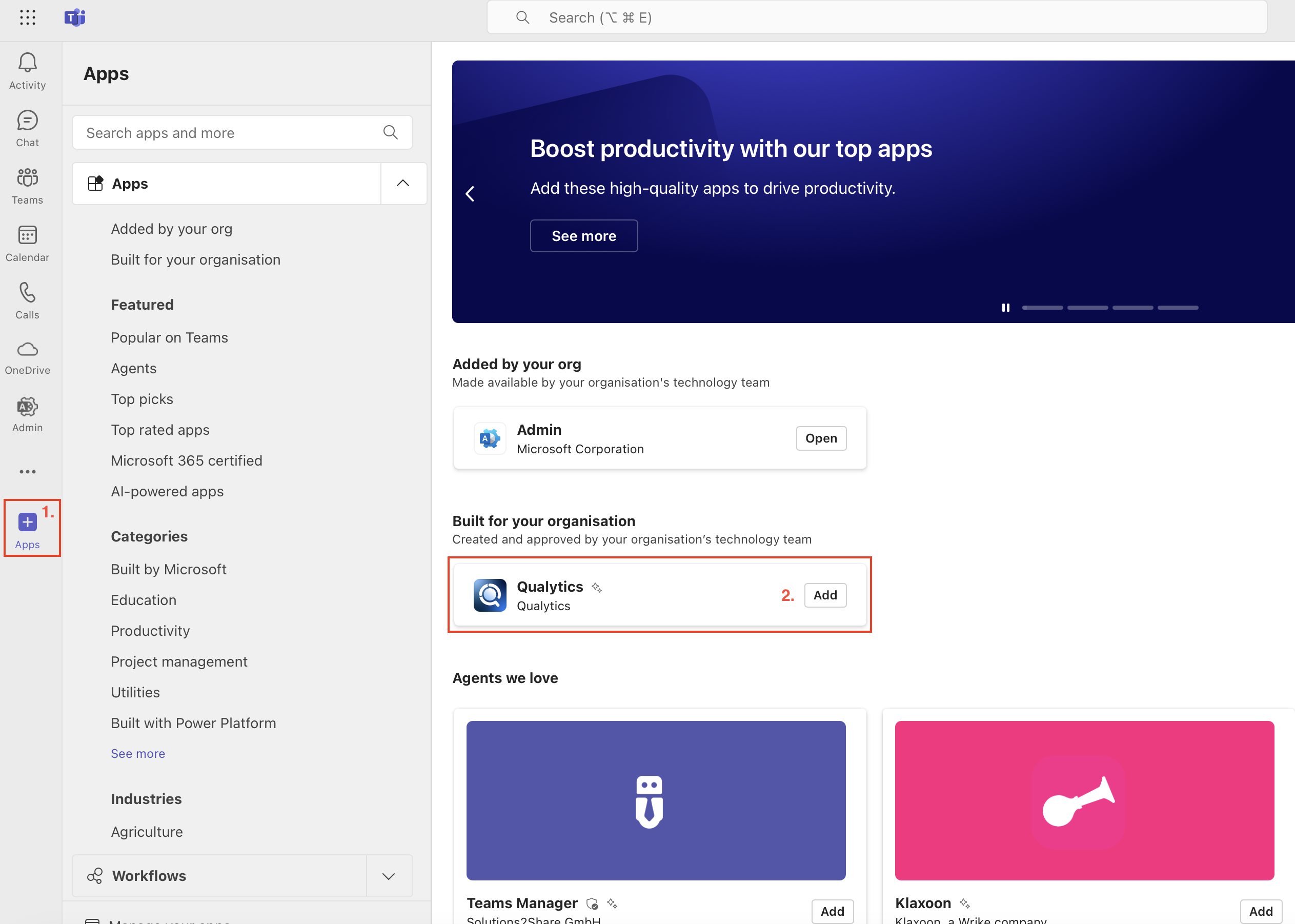Click the Qualytics app icon

(490, 595)
